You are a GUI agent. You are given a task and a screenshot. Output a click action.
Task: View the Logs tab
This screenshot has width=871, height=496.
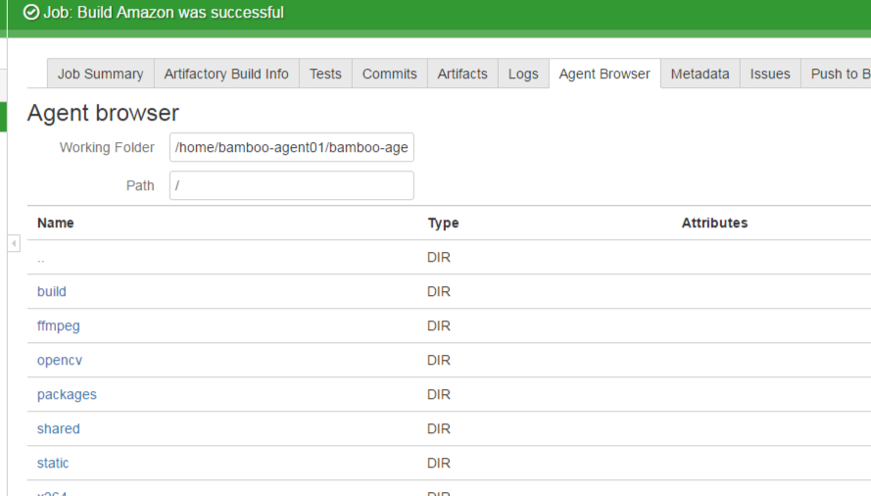click(x=523, y=74)
